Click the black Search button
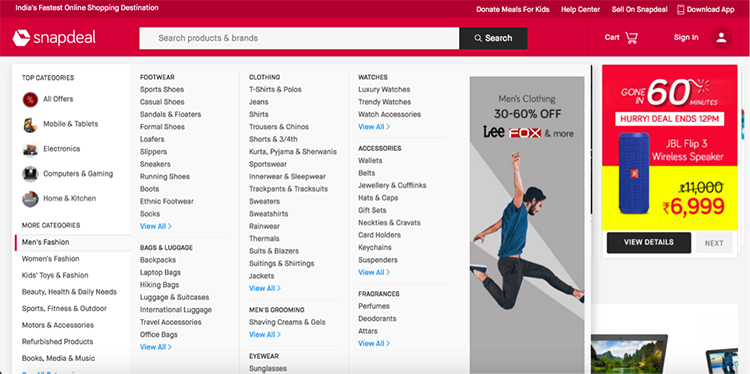The image size is (750, 374). tap(493, 38)
